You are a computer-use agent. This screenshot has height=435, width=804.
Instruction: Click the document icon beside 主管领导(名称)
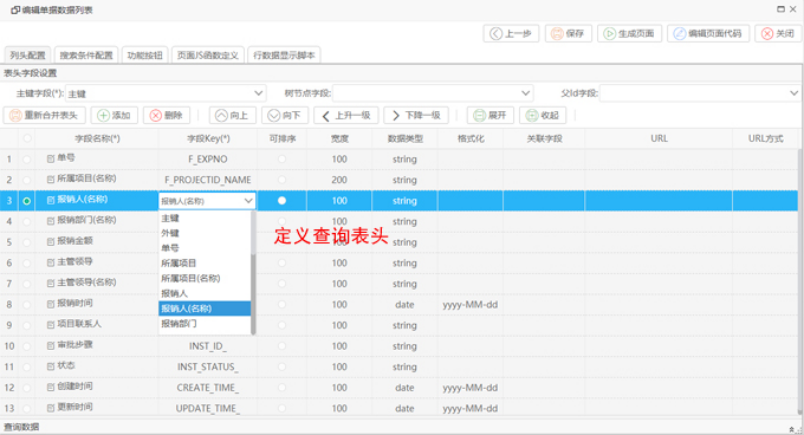[51, 284]
